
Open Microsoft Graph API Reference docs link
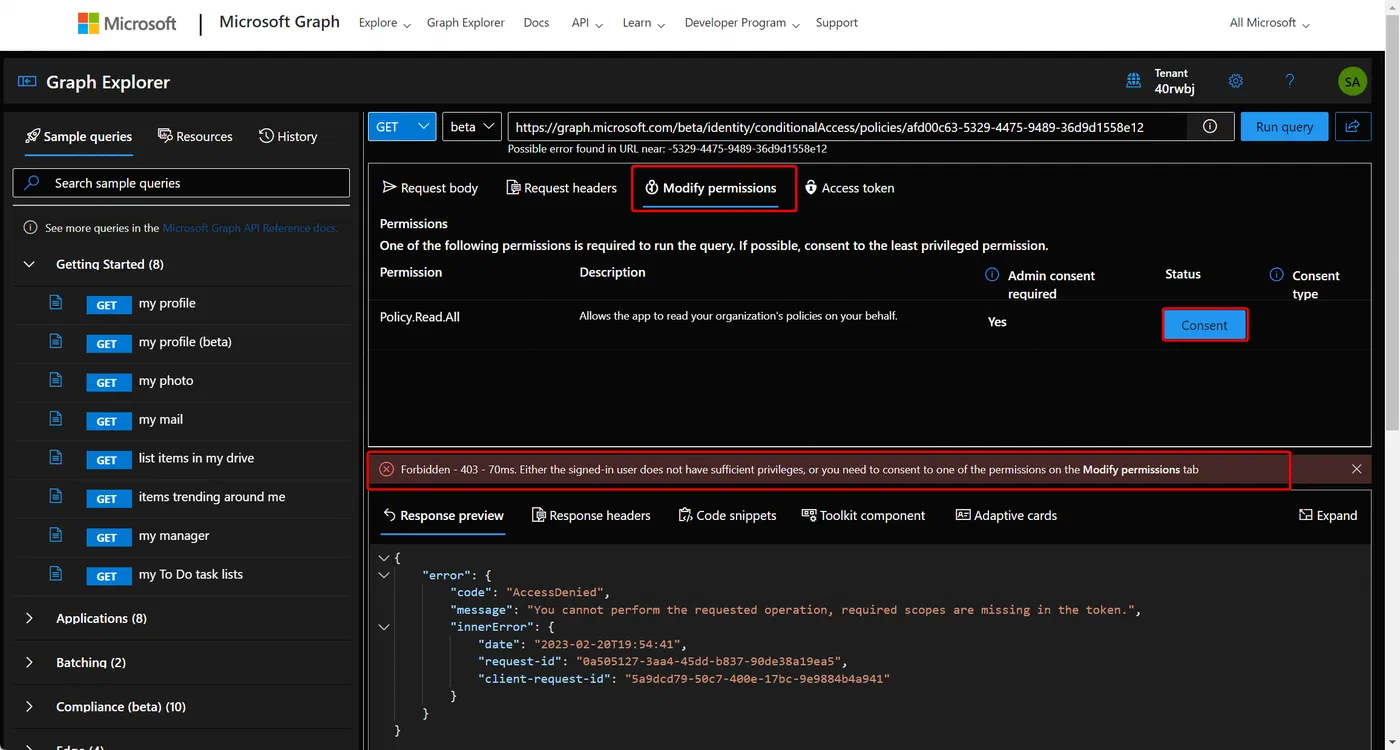click(250, 228)
